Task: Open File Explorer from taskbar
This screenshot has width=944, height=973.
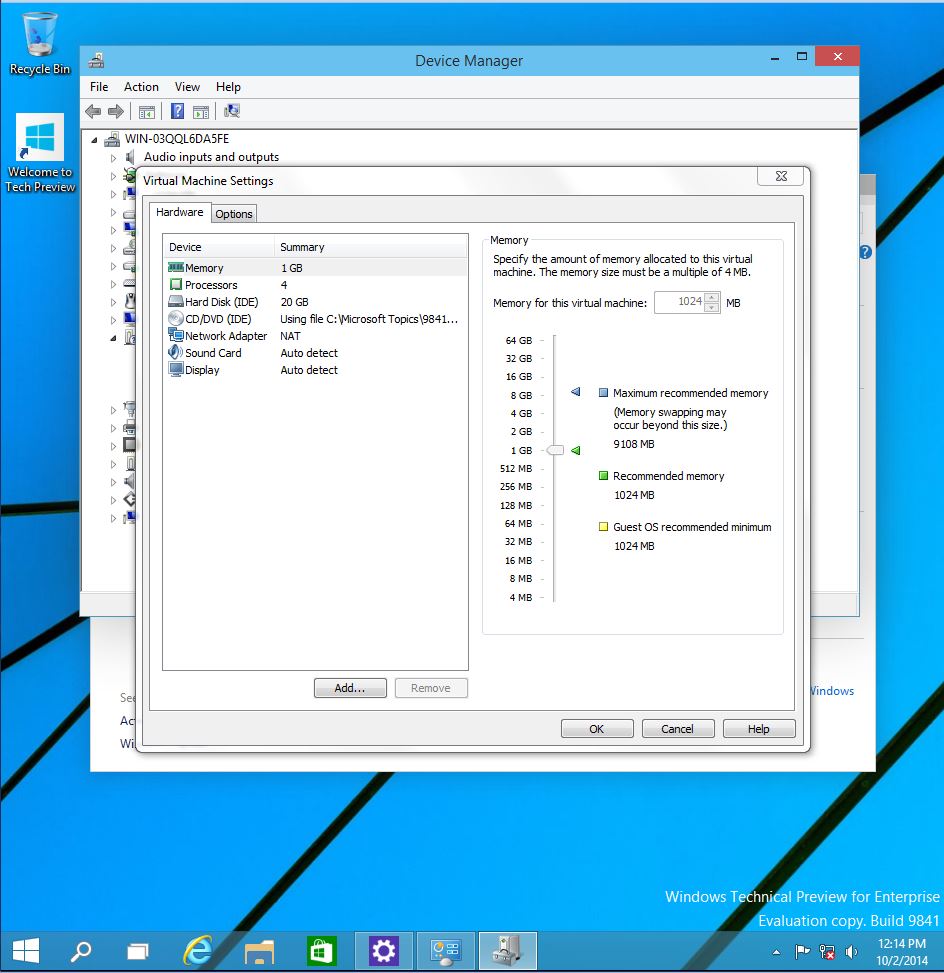Action: (259, 951)
